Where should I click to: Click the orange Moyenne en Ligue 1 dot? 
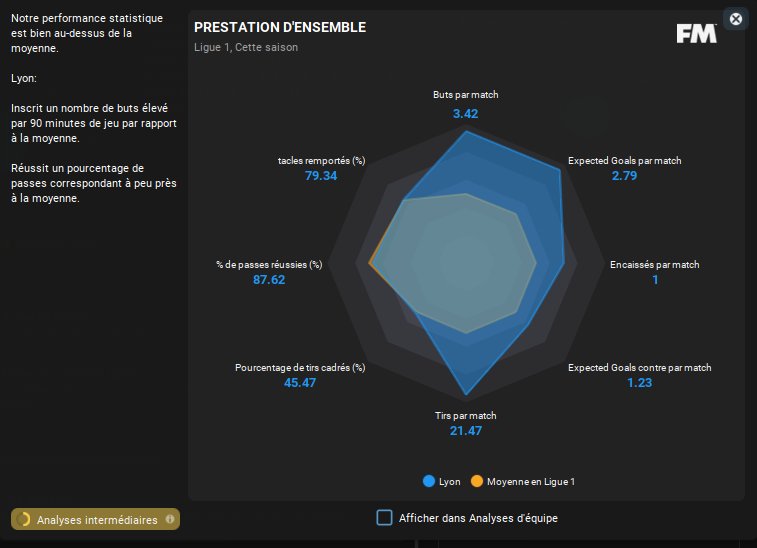[x=477, y=481]
